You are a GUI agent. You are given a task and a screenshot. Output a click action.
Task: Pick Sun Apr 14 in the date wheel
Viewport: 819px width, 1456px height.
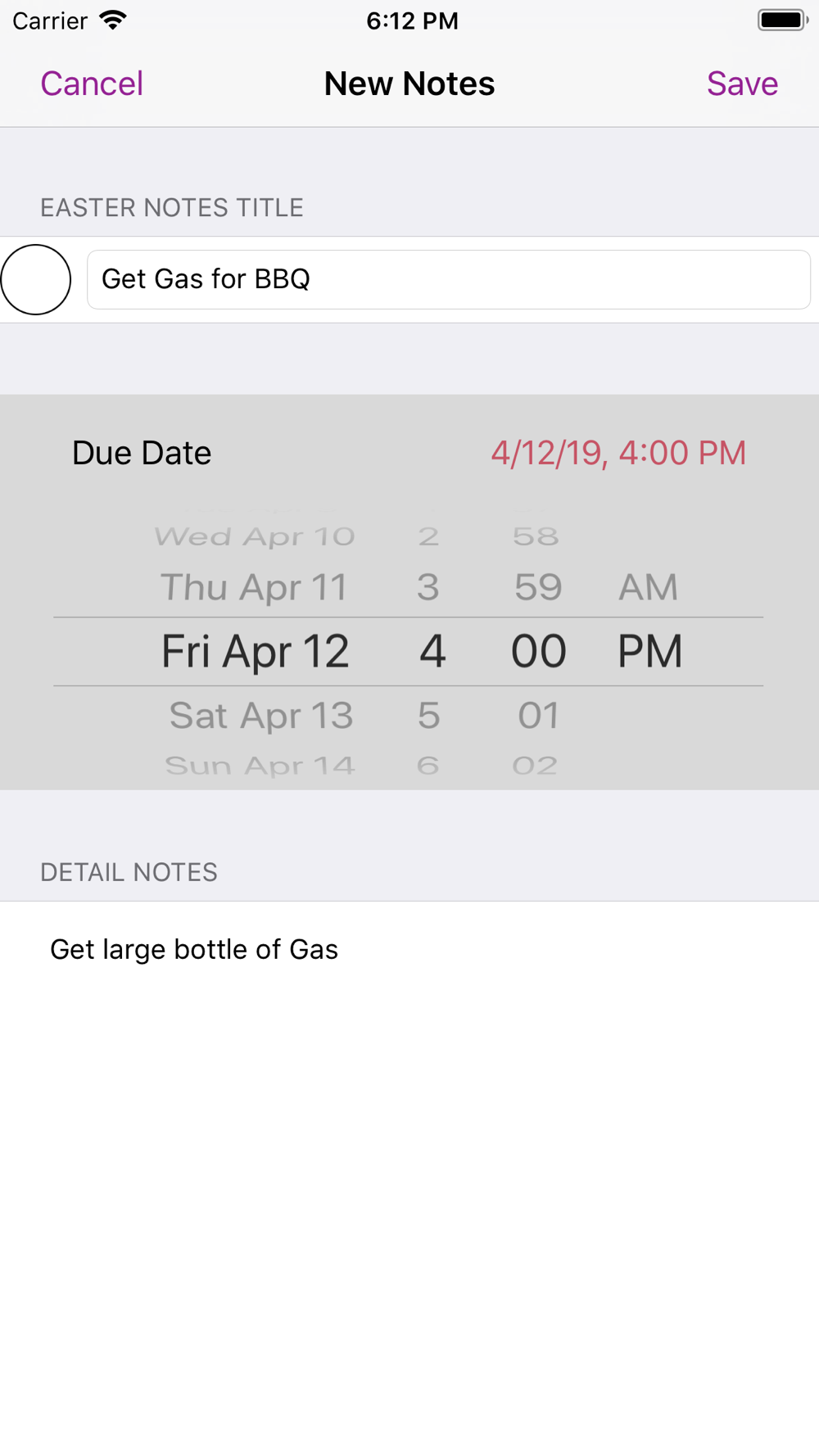point(260,766)
